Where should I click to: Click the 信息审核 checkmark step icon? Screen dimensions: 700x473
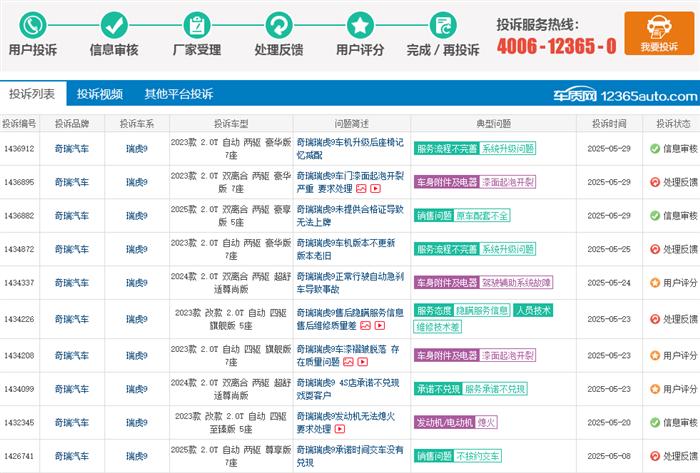pos(114,25)
